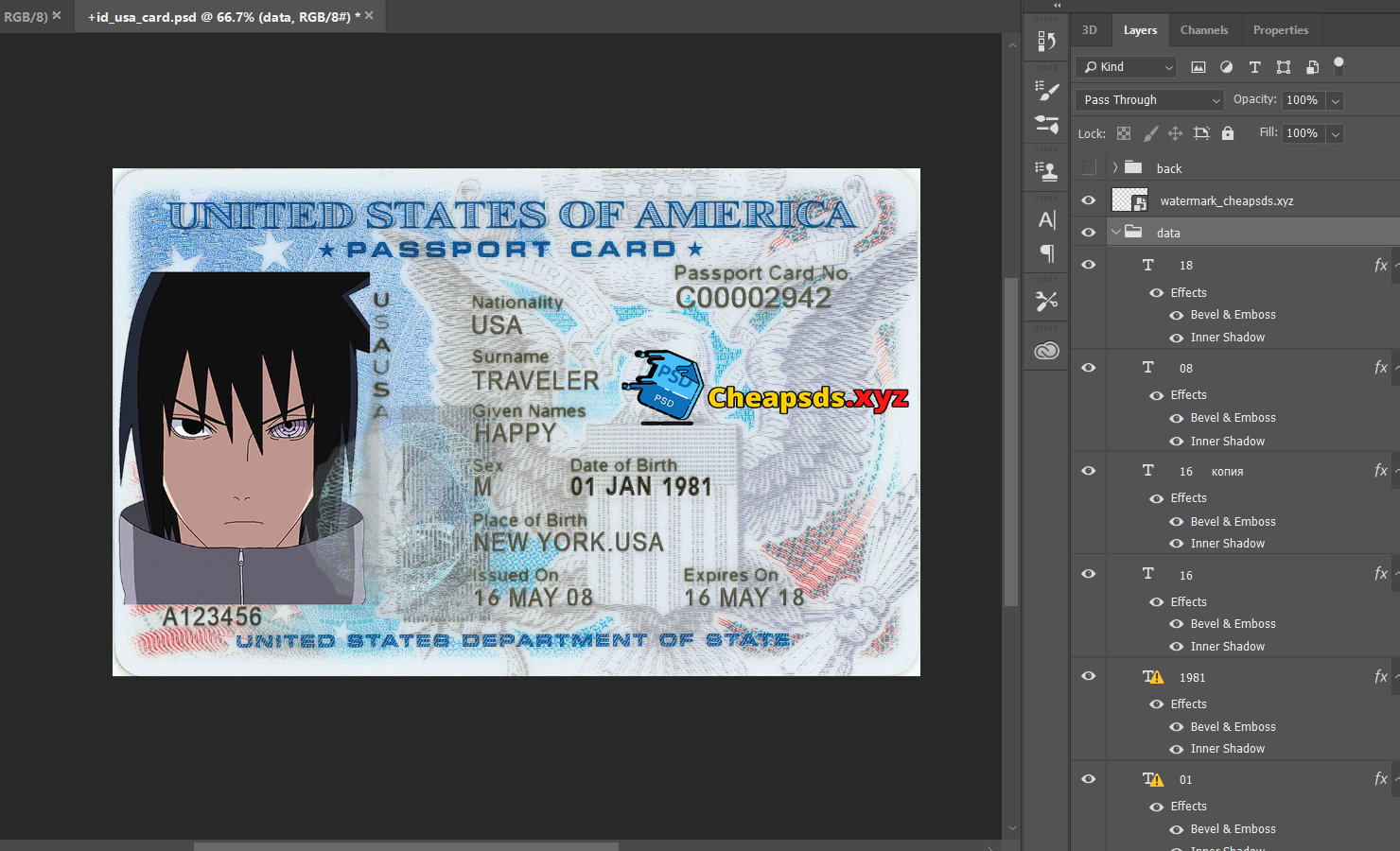
Task: Expand the 'back' layer group
Action: coord(1115,168)
